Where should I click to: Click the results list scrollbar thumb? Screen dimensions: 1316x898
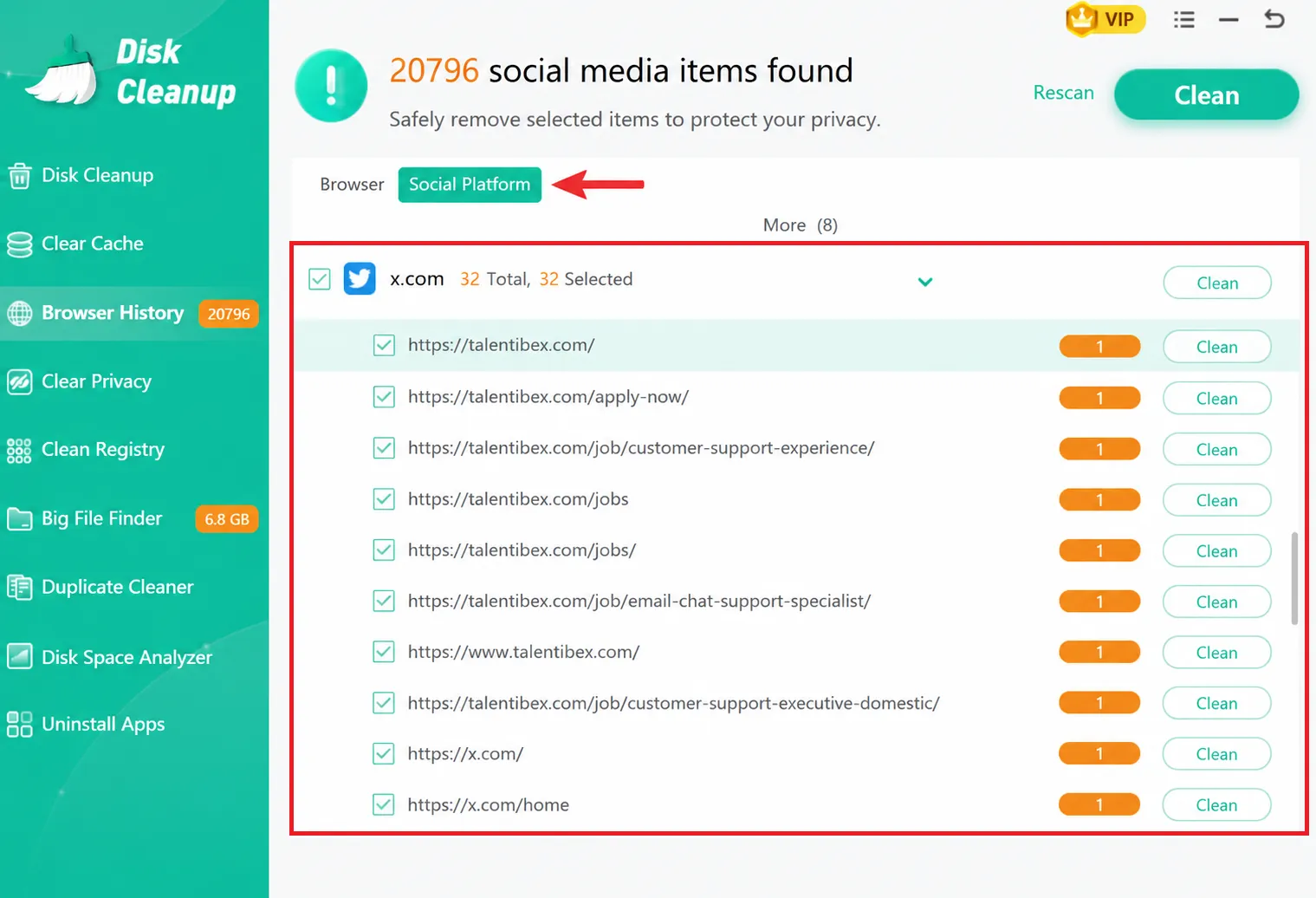1294,578
